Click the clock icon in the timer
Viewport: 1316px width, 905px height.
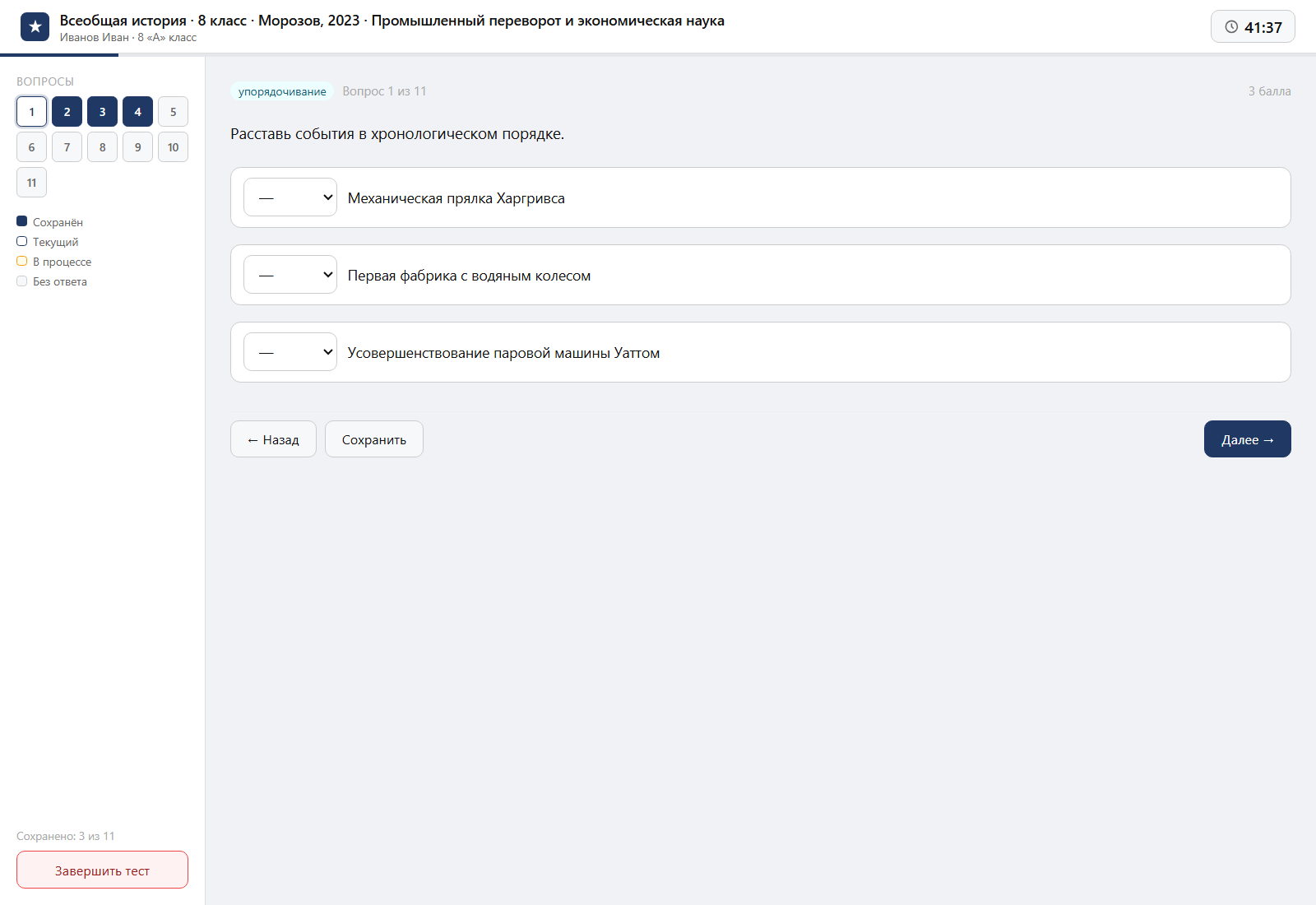pos(1231,26)
